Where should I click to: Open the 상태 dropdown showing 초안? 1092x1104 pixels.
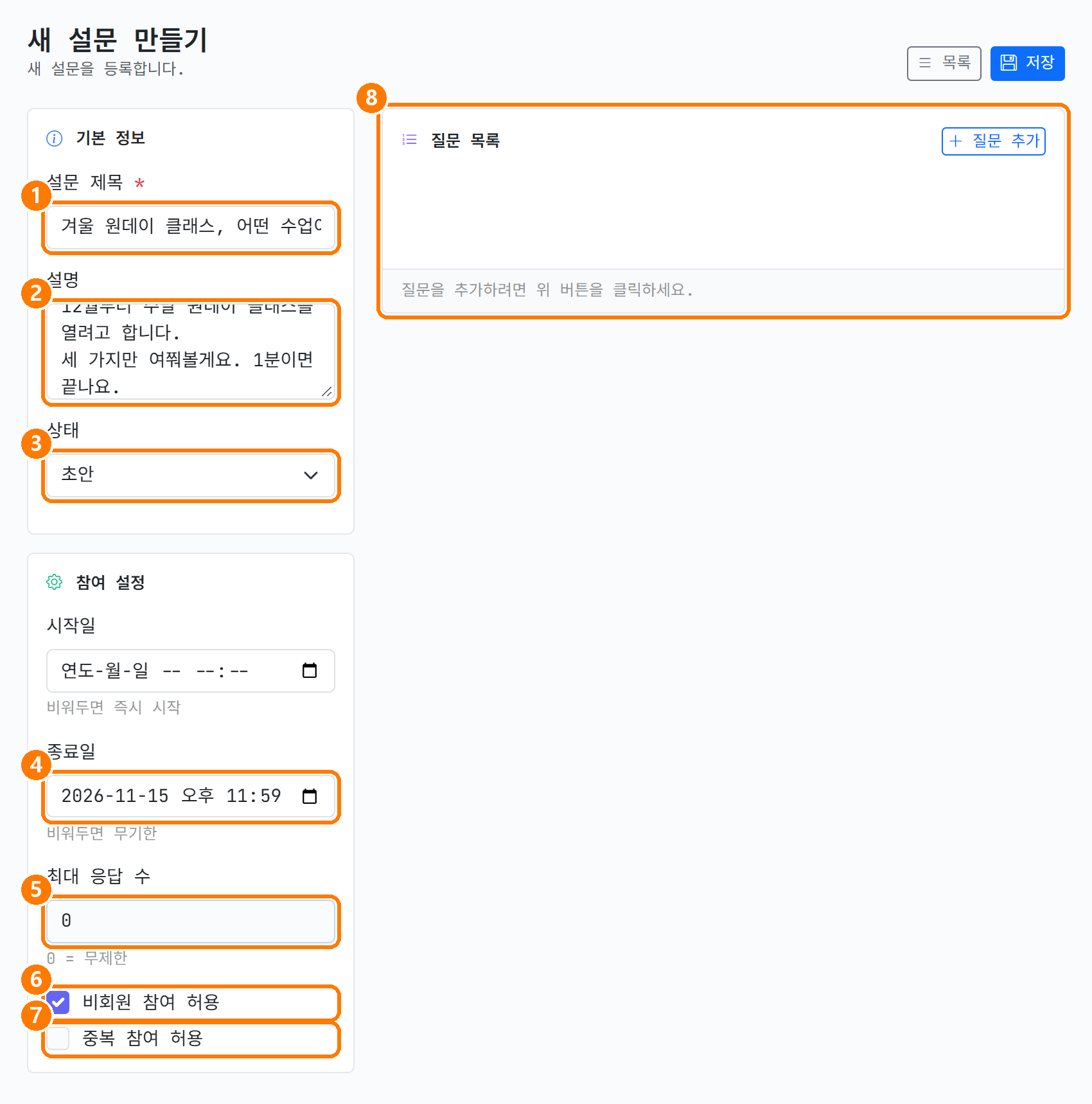tap(191, 476)
